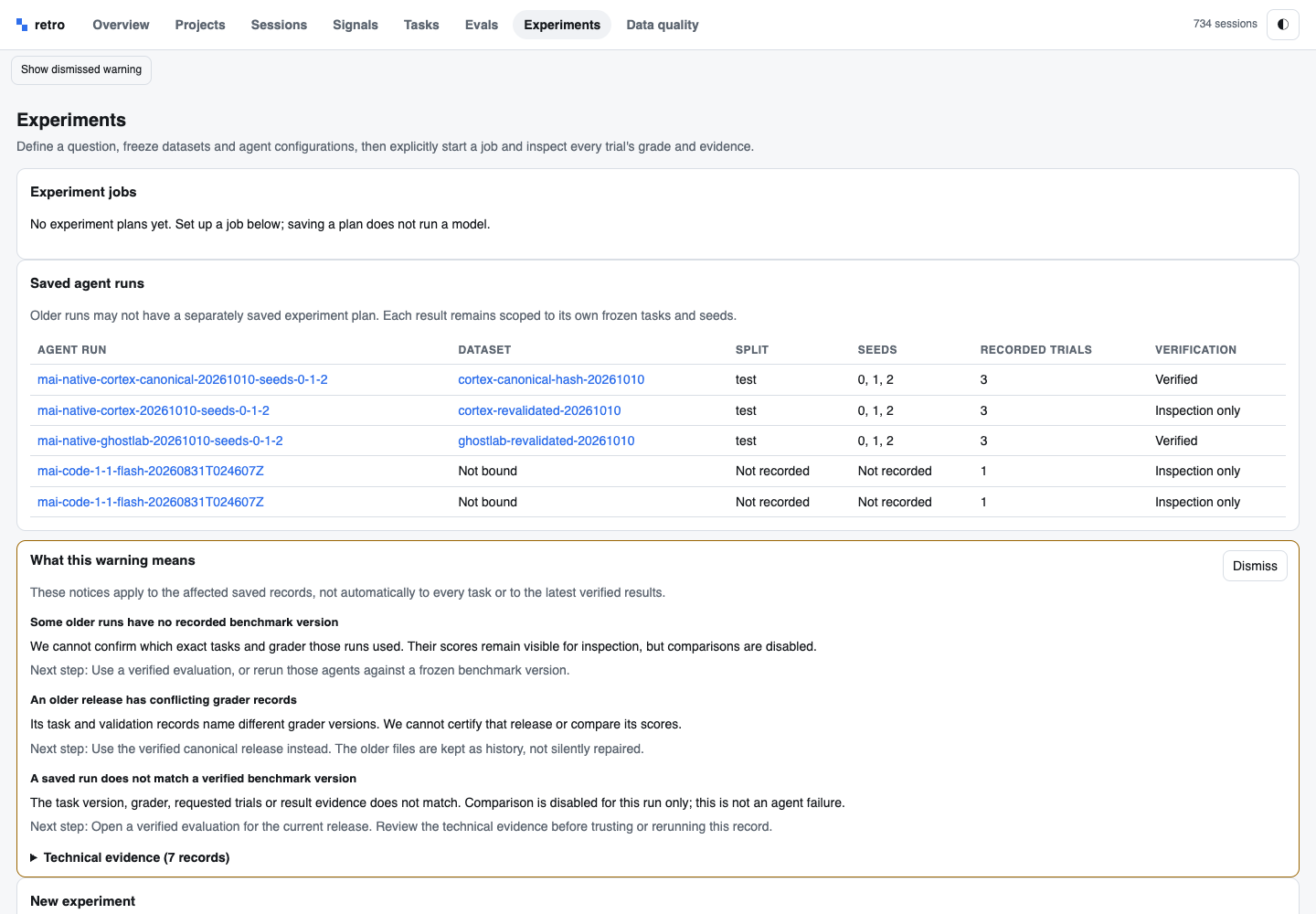Image resolution: width=1316 pixels, height=914 pixels.
Task: Open cortex-revalidated-20261010 dataset link
Action: pos(539,410)
